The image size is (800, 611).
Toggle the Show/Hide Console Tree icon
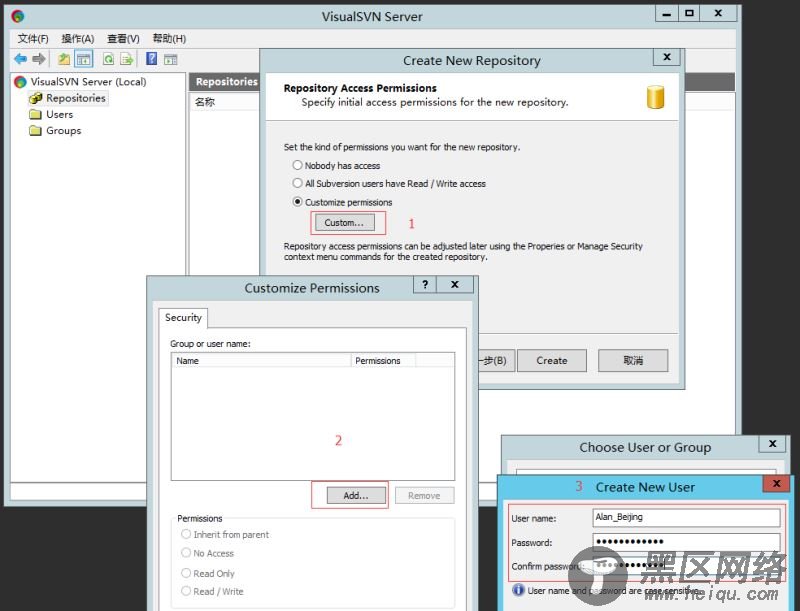pyautogui.click(x=84, y=59)
